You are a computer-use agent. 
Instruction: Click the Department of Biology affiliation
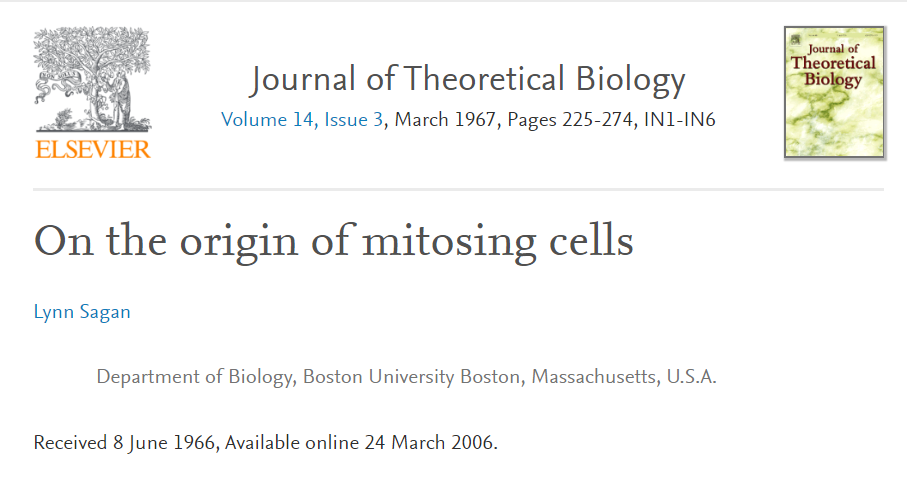pyautogui.click(x=194, y=378)
